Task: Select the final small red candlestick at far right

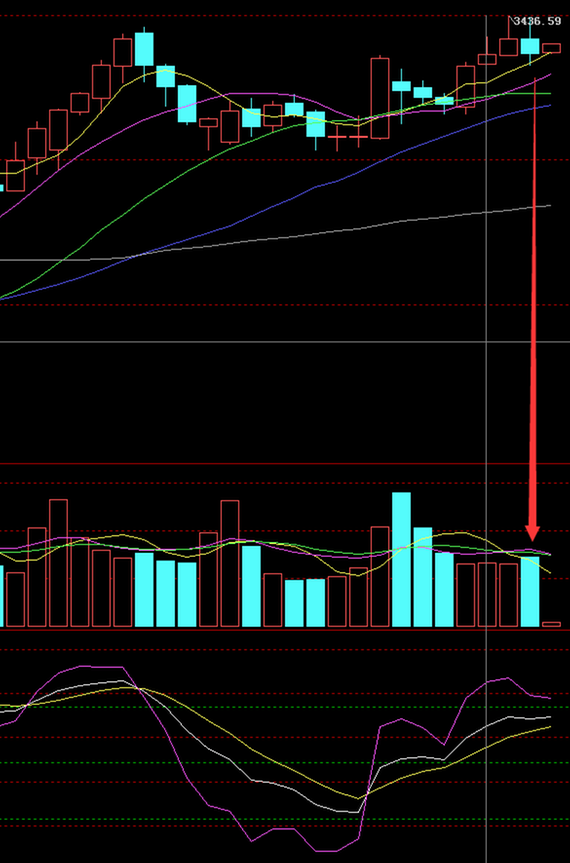Action: click(551, 48)
